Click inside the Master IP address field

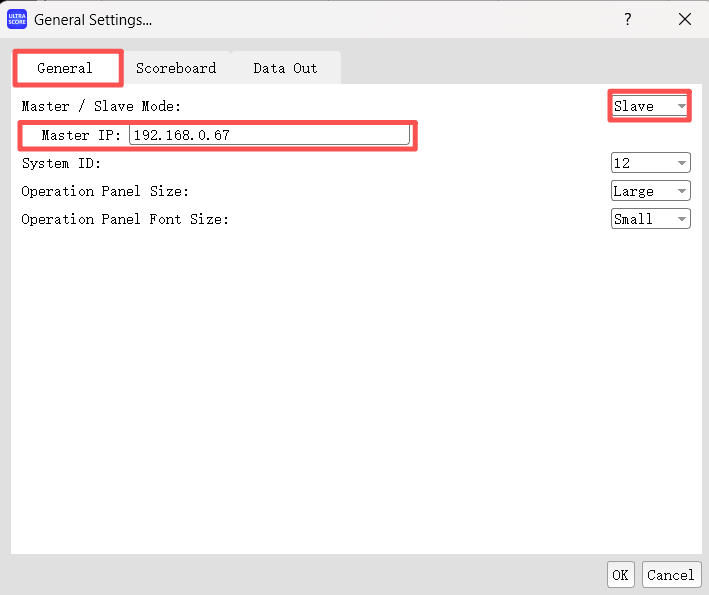pyautogui.click(x=268, y=135)
